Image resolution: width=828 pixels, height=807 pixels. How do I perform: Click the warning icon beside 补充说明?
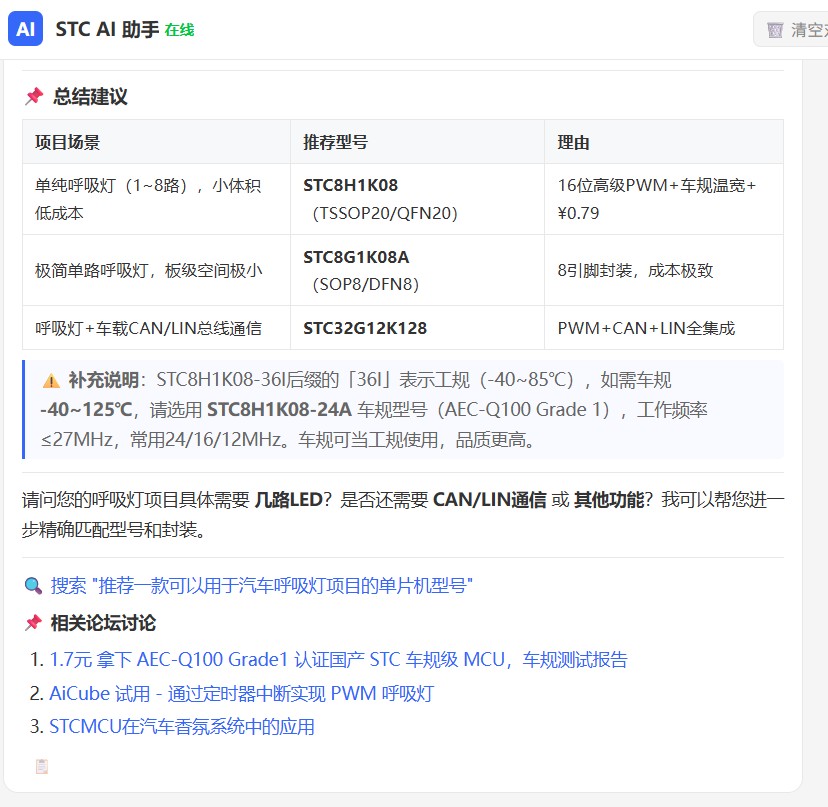(51, 380)
